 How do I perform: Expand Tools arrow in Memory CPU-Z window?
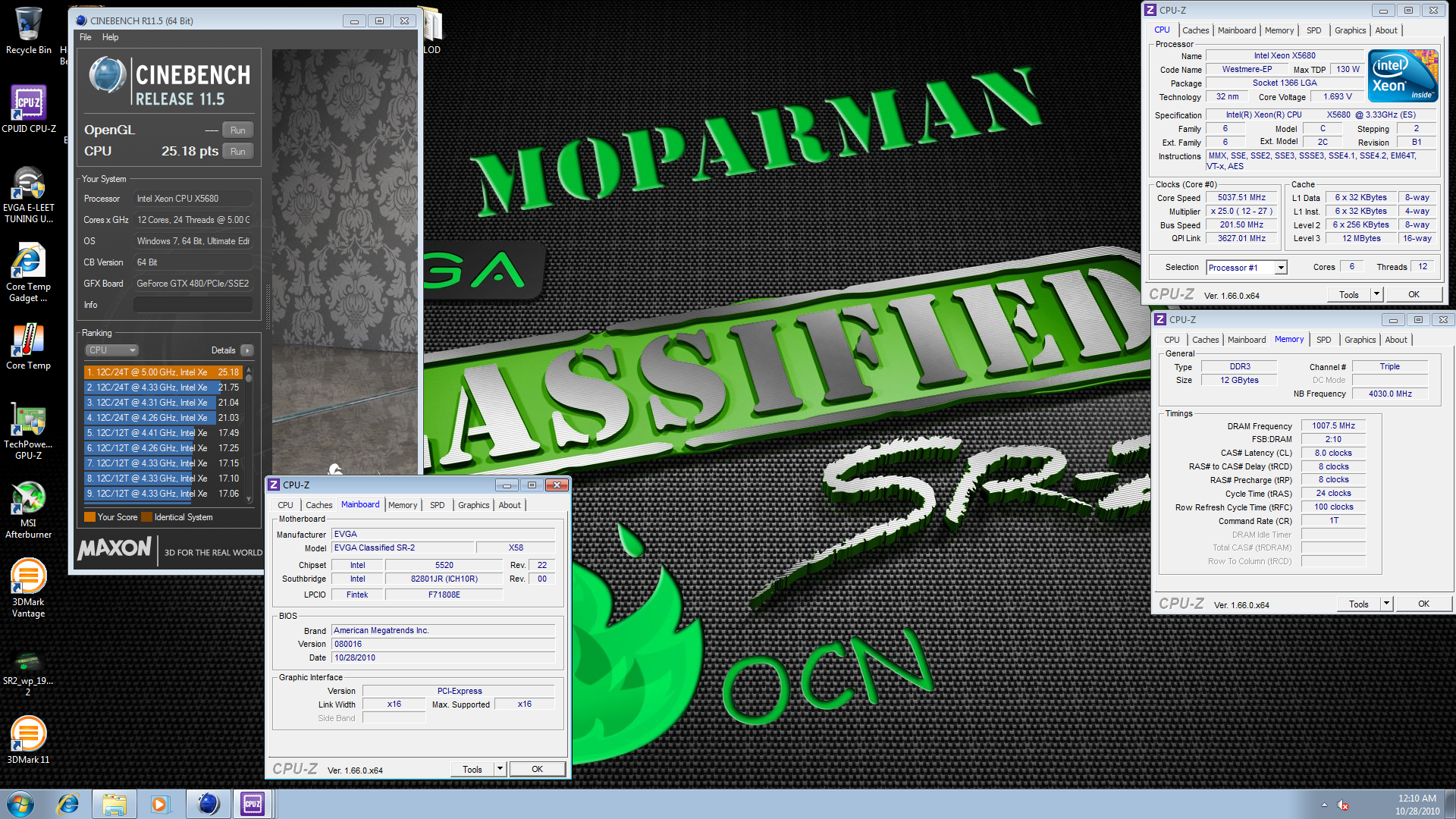(x=1386, y=604)
